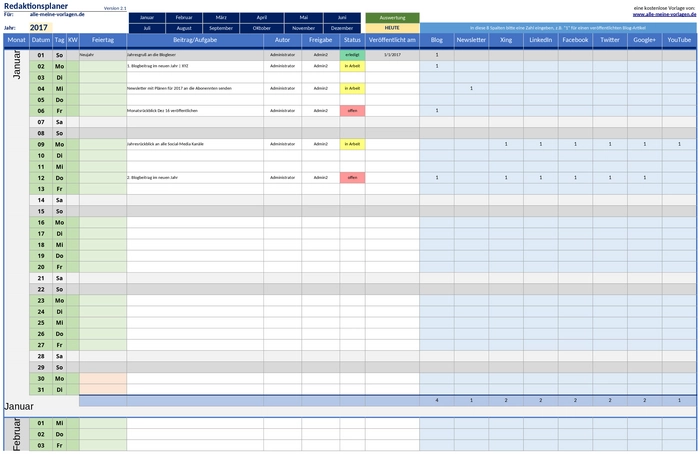Click the Twitter column header
The image size is (700, 454).
(x=610, y=40)
